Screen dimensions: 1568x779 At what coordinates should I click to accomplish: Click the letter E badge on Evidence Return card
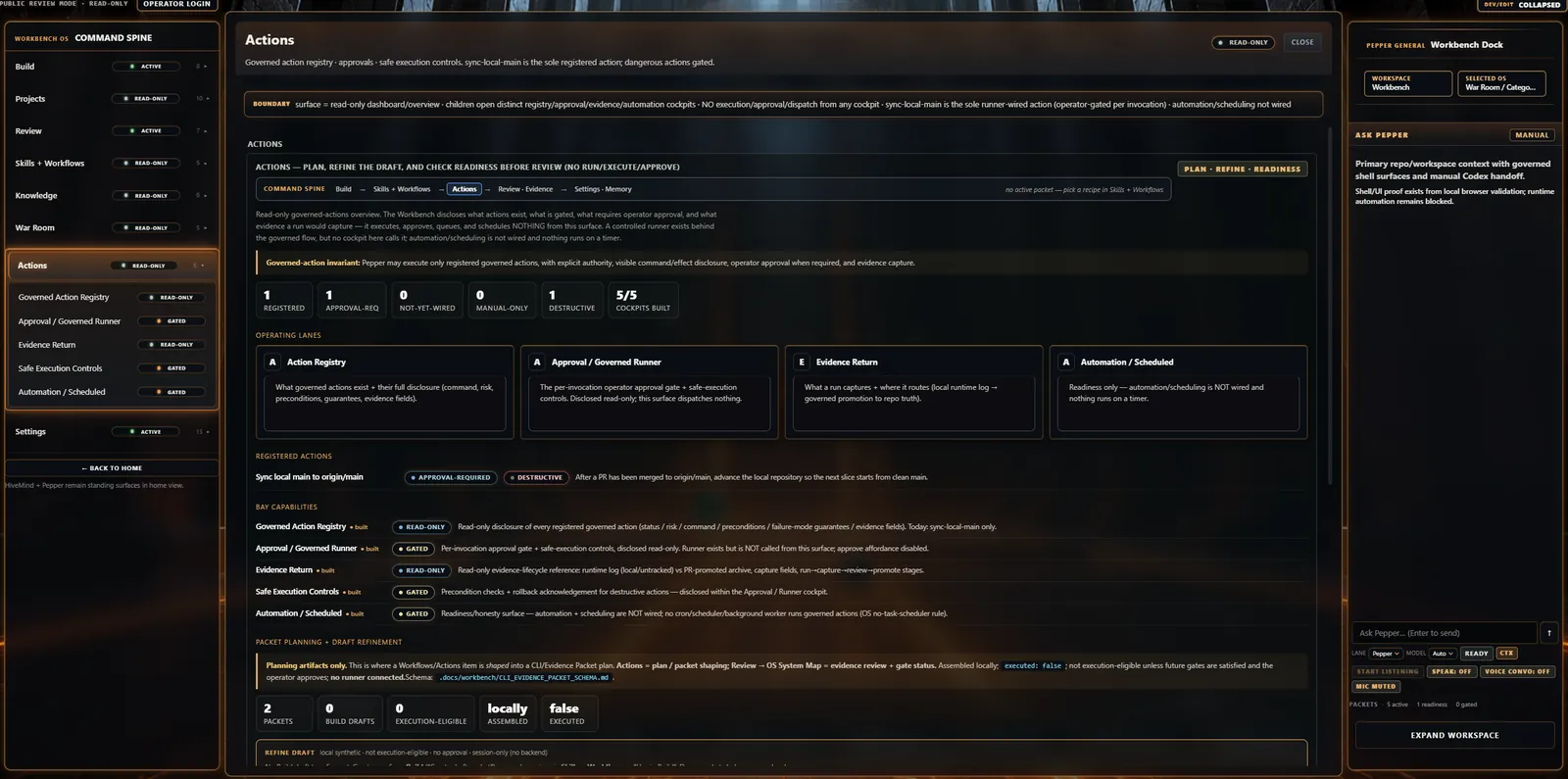click(802, 363)
